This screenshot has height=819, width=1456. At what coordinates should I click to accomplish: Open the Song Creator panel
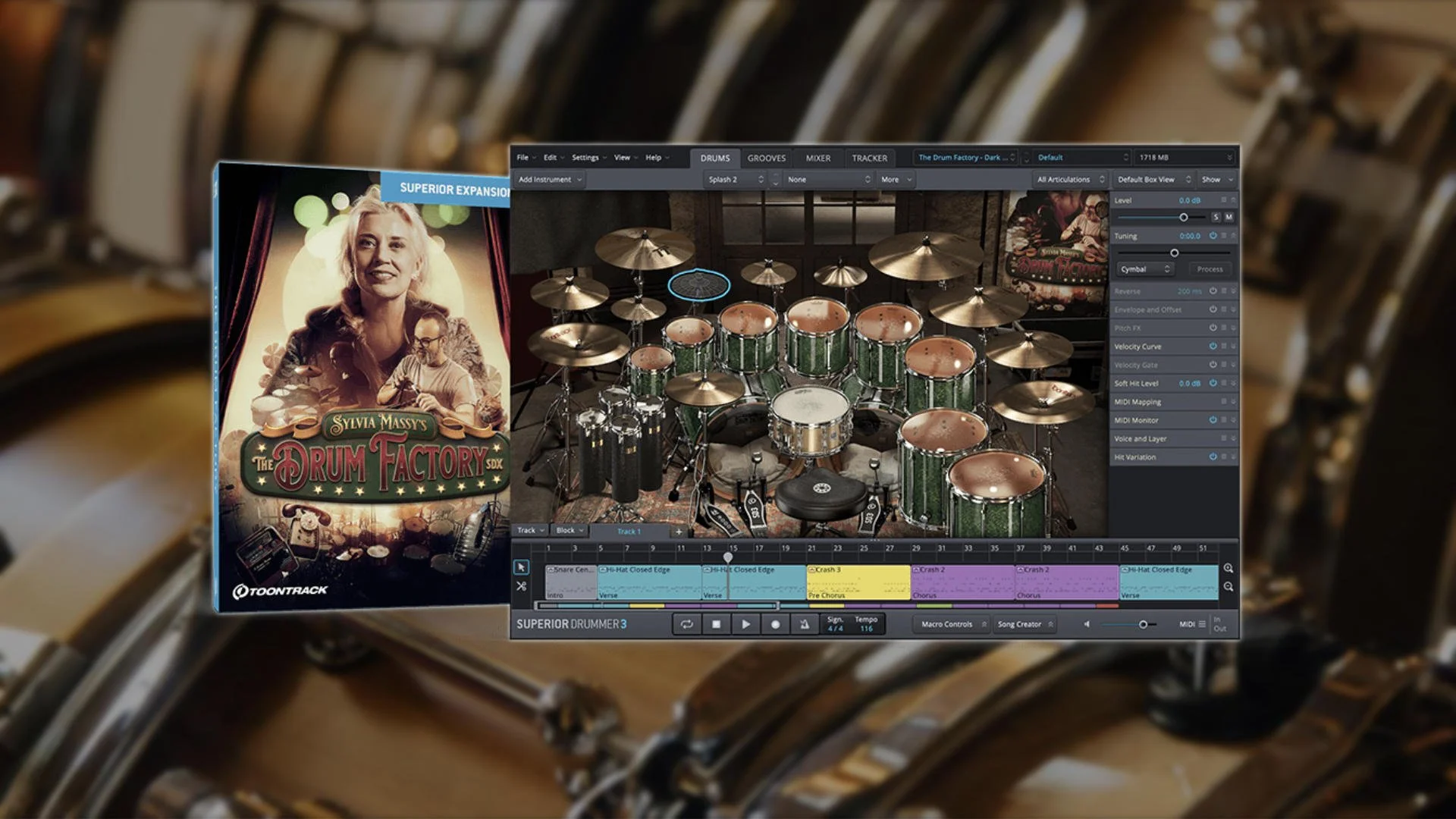point(1019,624)
